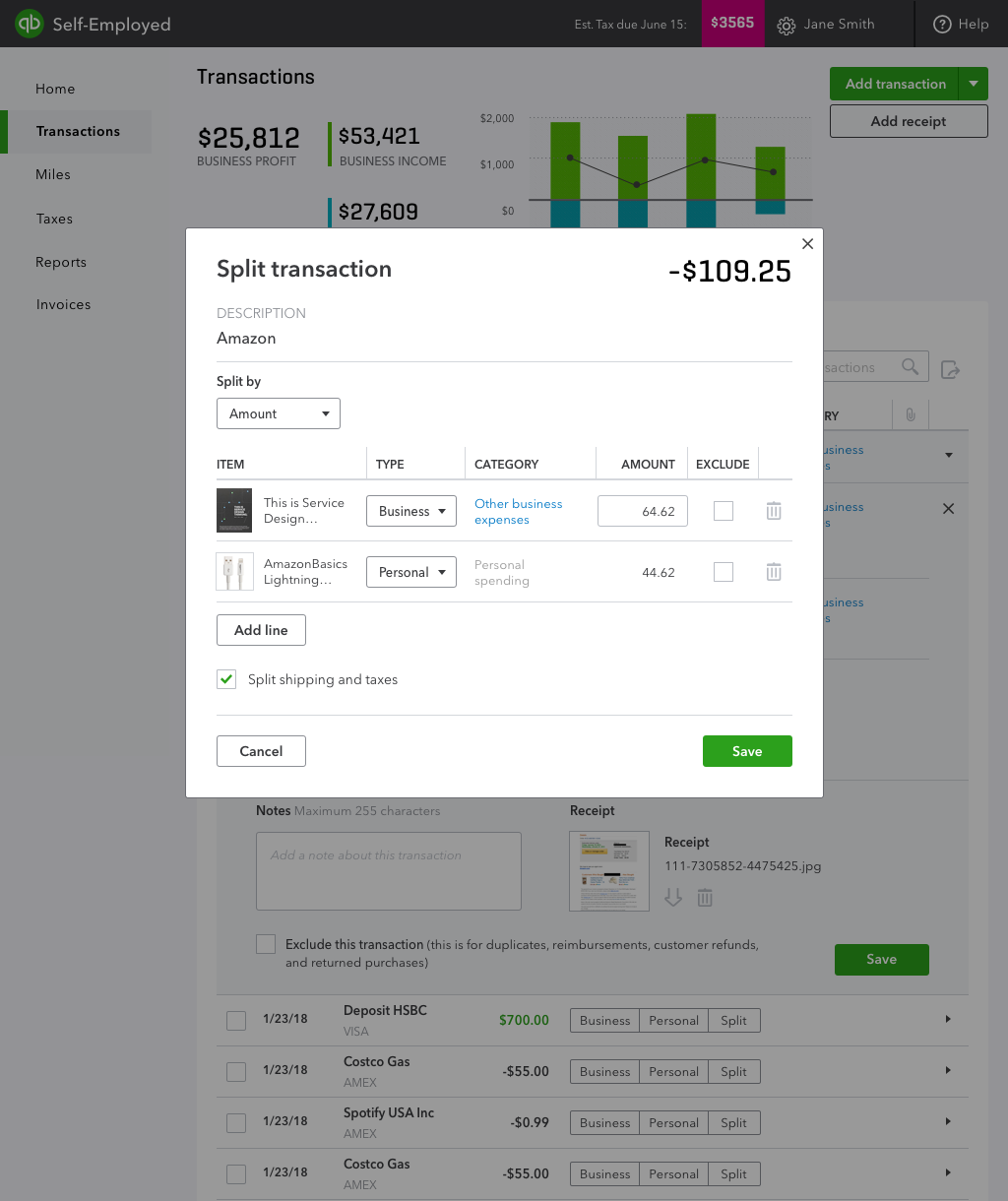Click Save in Split transaction dialog
This screenshot has width=1008, height=1201.
click(x=747, y=751)
